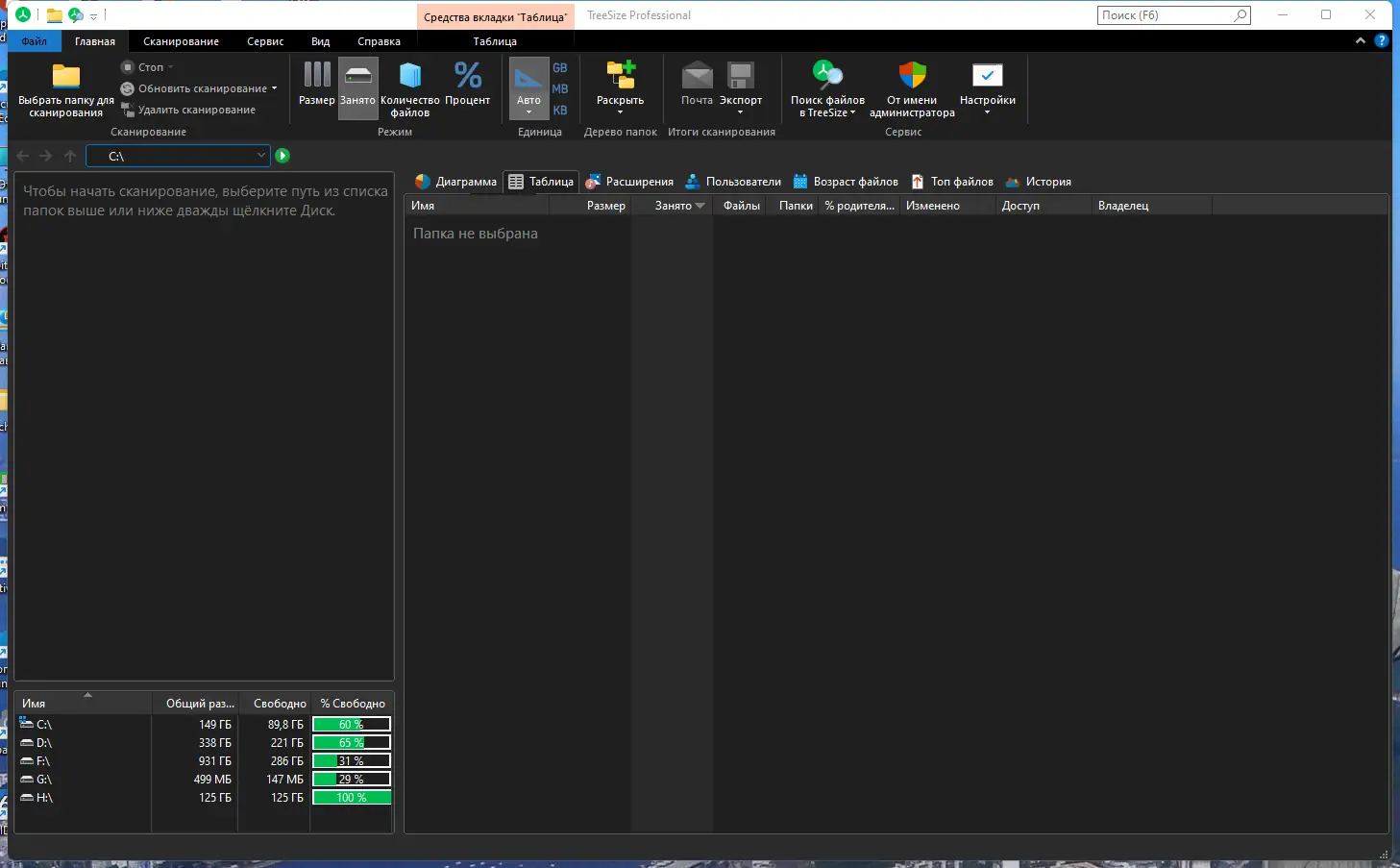
Task: Open the quick access toolbar customize arrow
Action: pyautogui.click(x=93, y=16)
